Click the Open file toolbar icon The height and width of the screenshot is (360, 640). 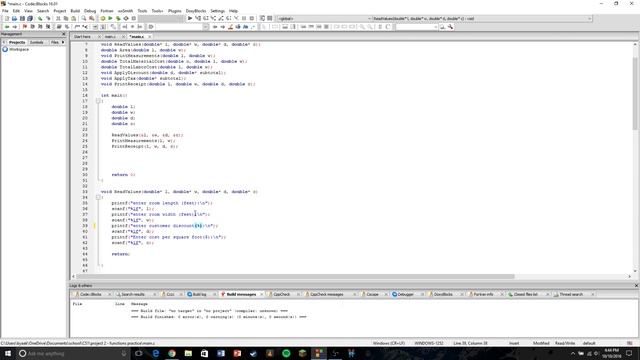[x=14, y=19]
